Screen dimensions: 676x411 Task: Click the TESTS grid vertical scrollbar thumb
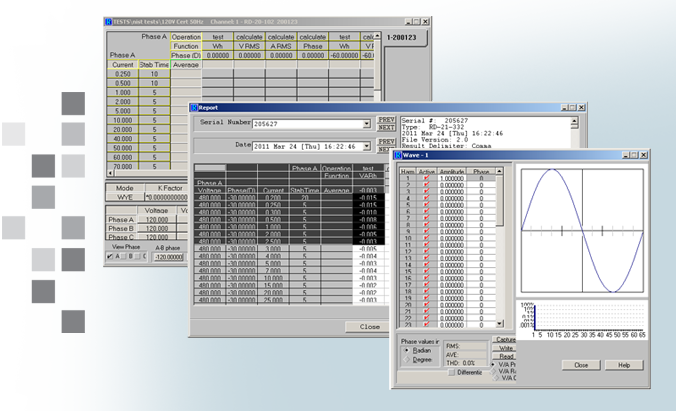pyautogui.click(x=377, y=65)
